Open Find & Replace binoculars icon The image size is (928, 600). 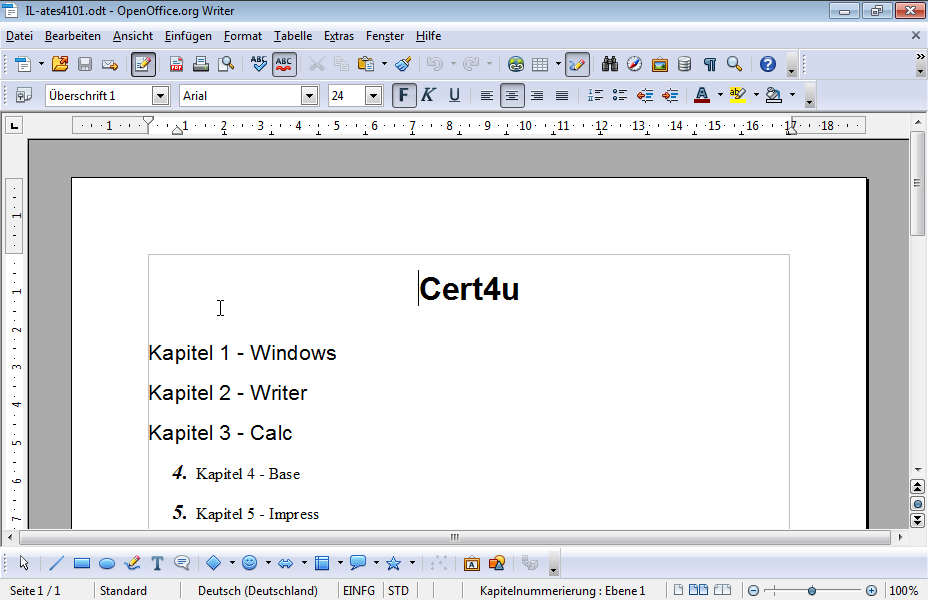point(610,64)
